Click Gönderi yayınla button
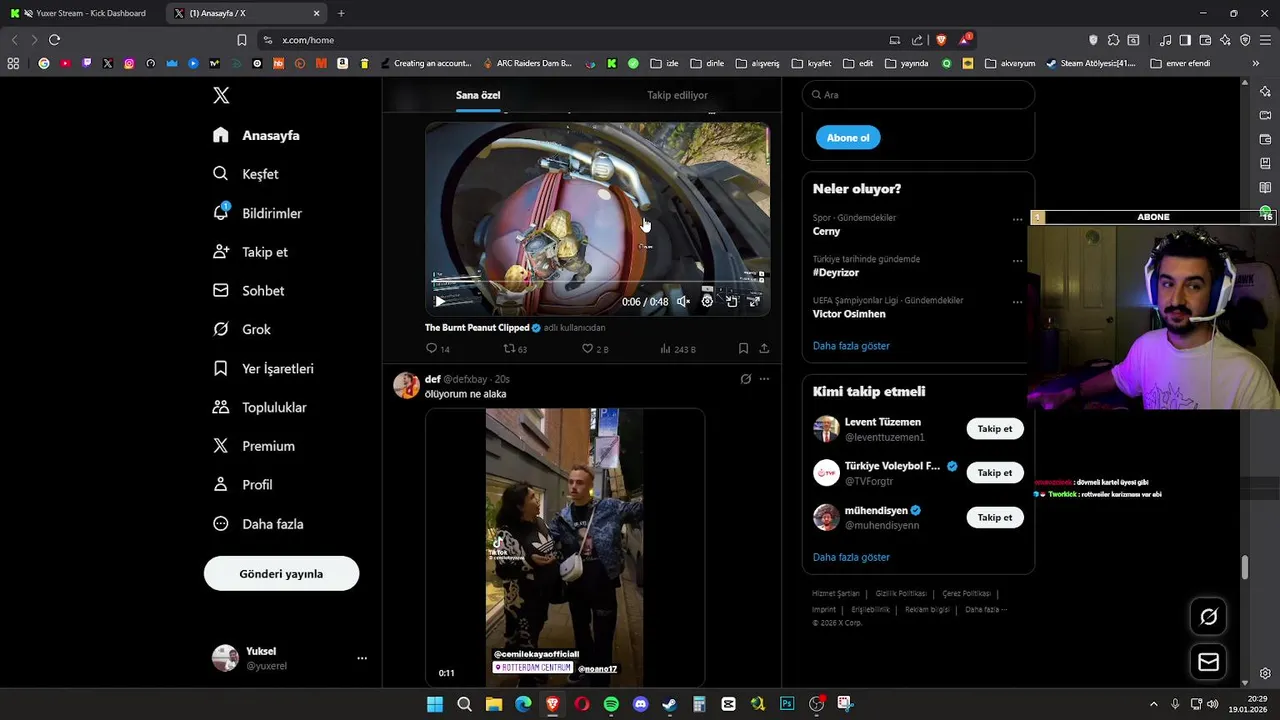The width and height of the screenshot is (1280, 720). point(281,574)
